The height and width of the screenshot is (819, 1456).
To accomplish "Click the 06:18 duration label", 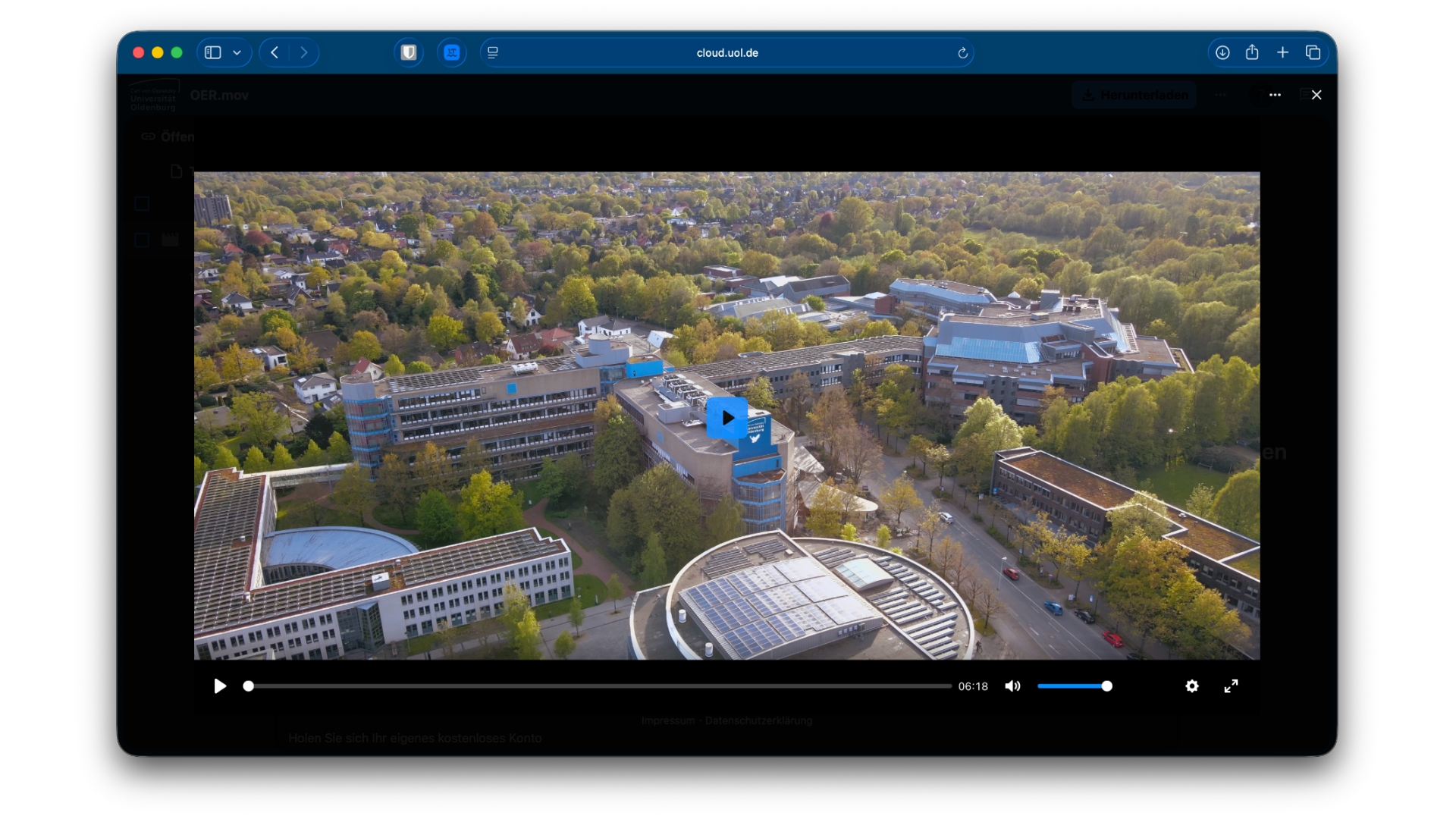I will [x=973, y=686].
